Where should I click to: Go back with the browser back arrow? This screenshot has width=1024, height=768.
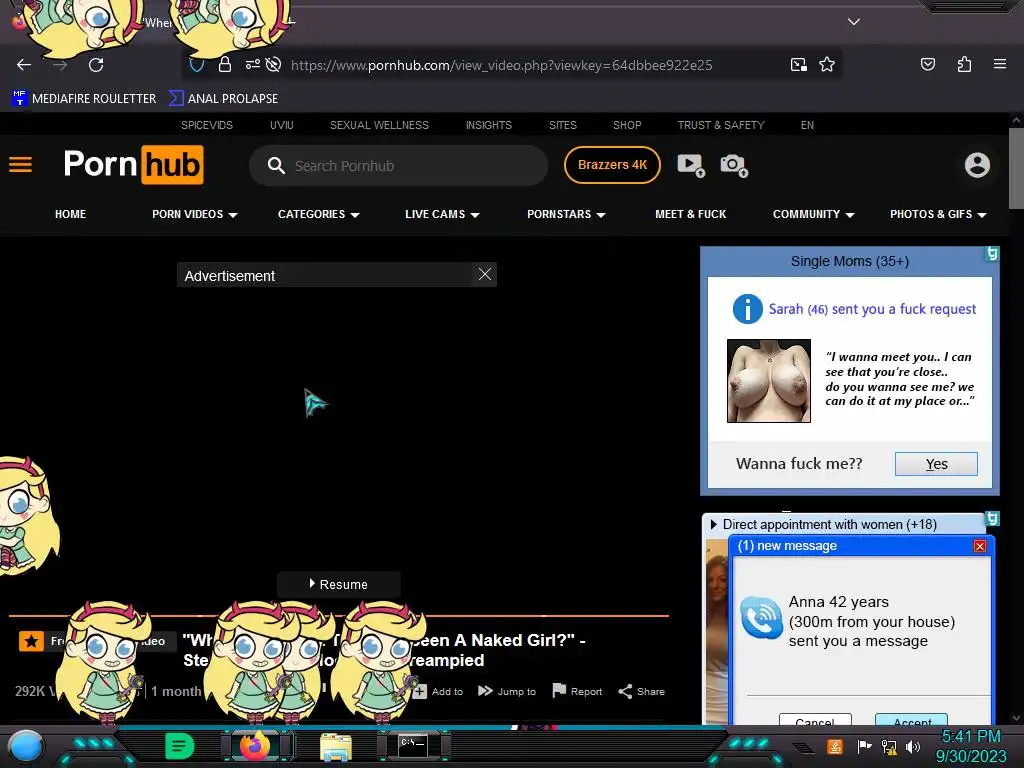coord(24,65)
